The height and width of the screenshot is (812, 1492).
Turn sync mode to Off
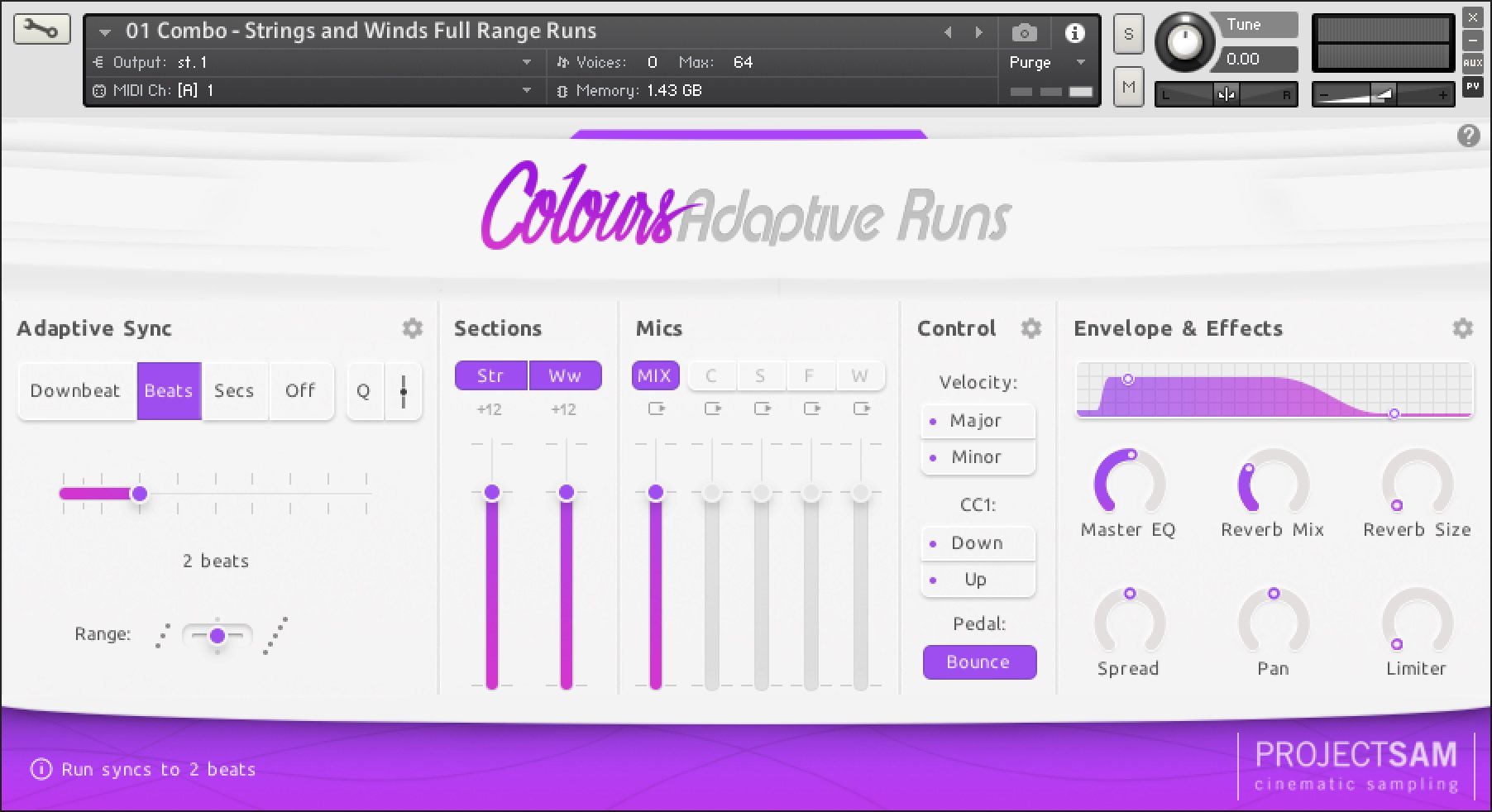(x=300, y=391)
